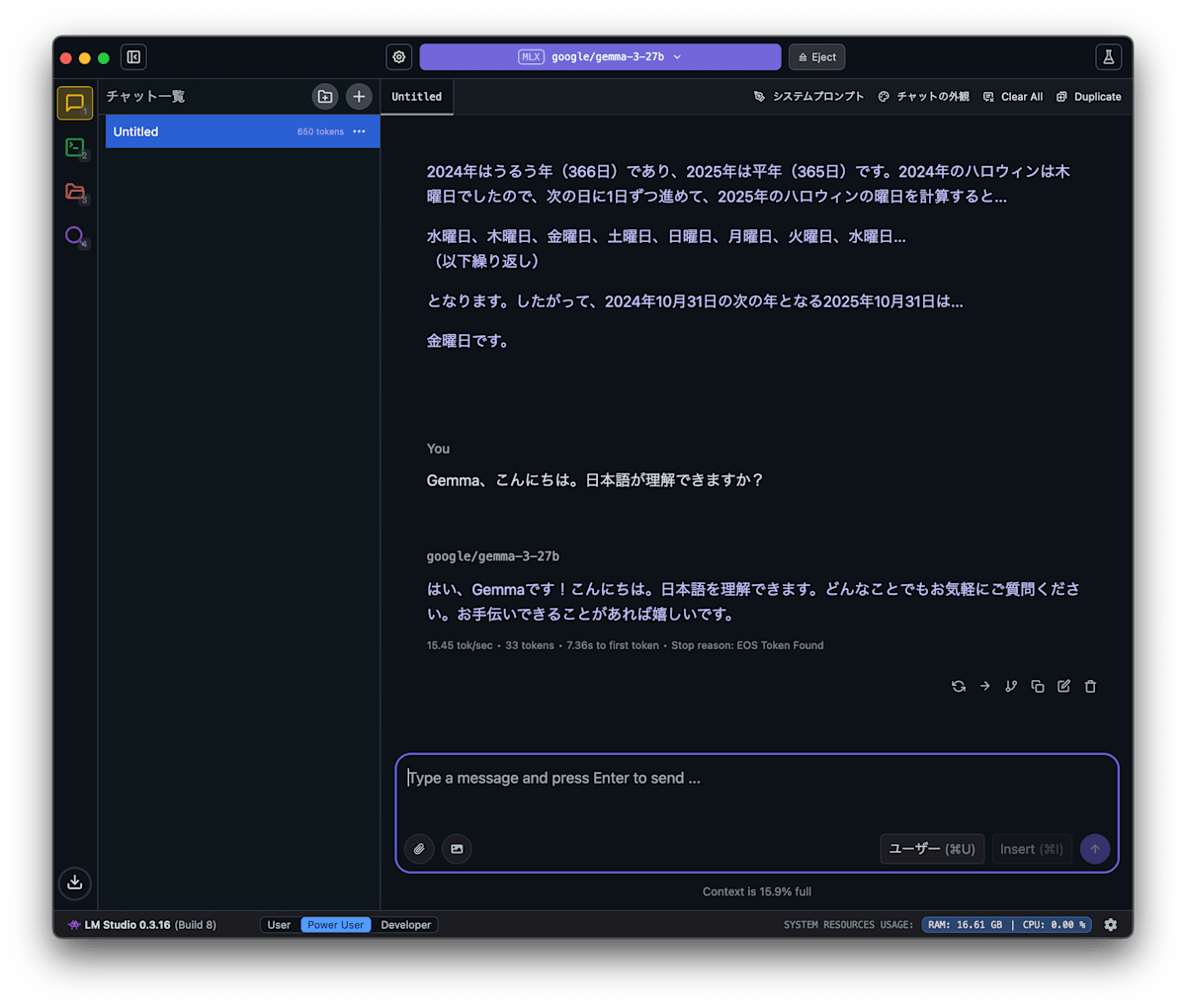Click Context is 15.9% full text

tap(757, 891)
